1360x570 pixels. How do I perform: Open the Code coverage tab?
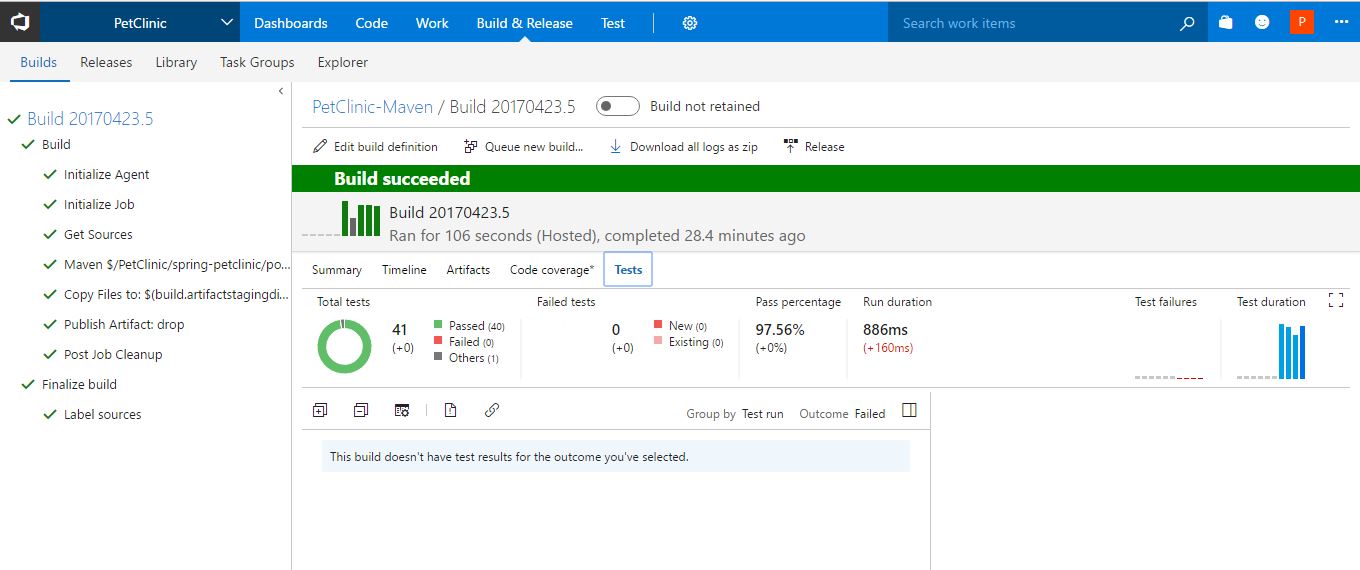[x=552, y=270]
